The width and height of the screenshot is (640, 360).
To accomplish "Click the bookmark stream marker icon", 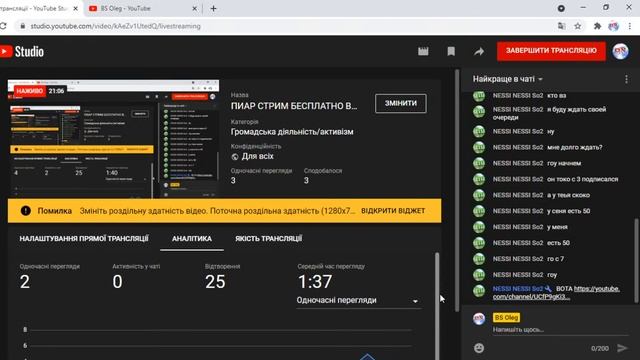I will (x=451, y=51).
